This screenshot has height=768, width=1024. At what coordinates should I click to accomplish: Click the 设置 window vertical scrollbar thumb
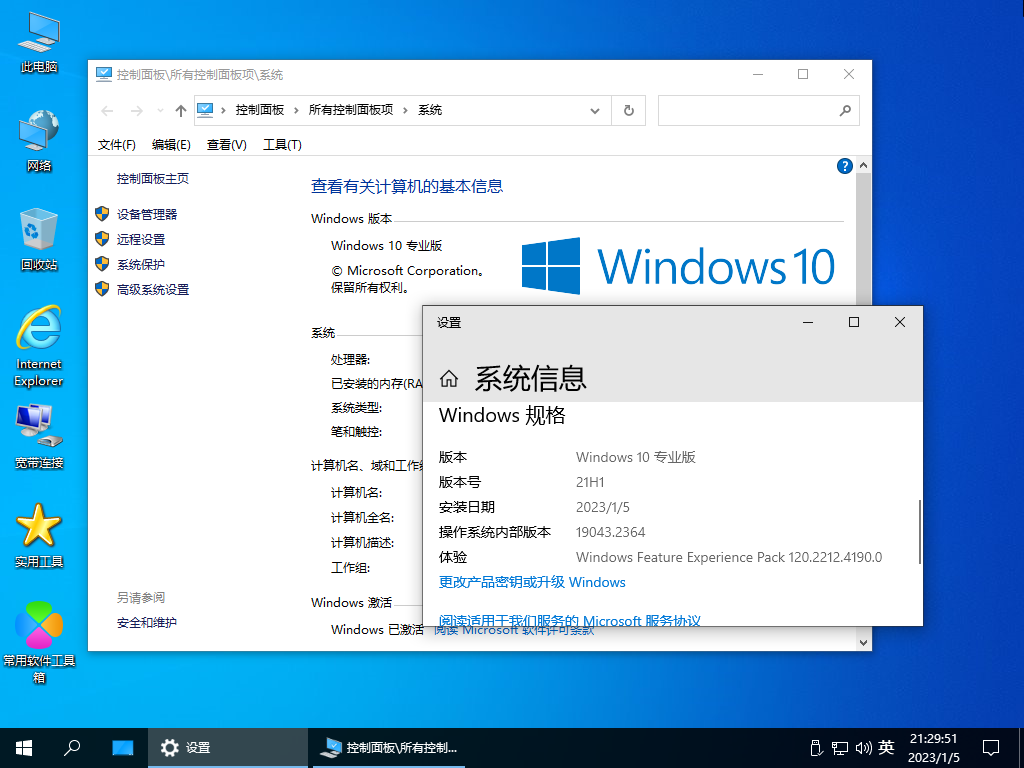[x=920, y=532]
